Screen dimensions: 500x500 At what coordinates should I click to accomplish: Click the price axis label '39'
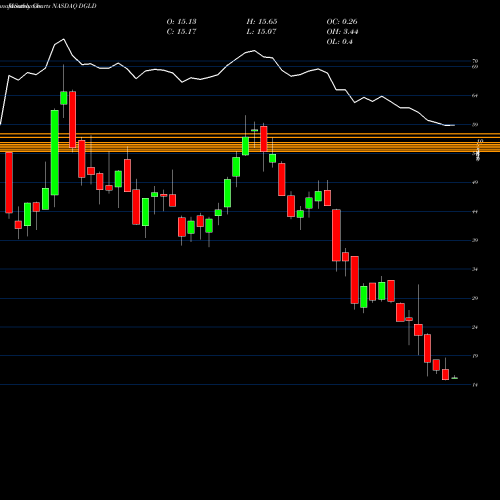click(x=475, y=240)
